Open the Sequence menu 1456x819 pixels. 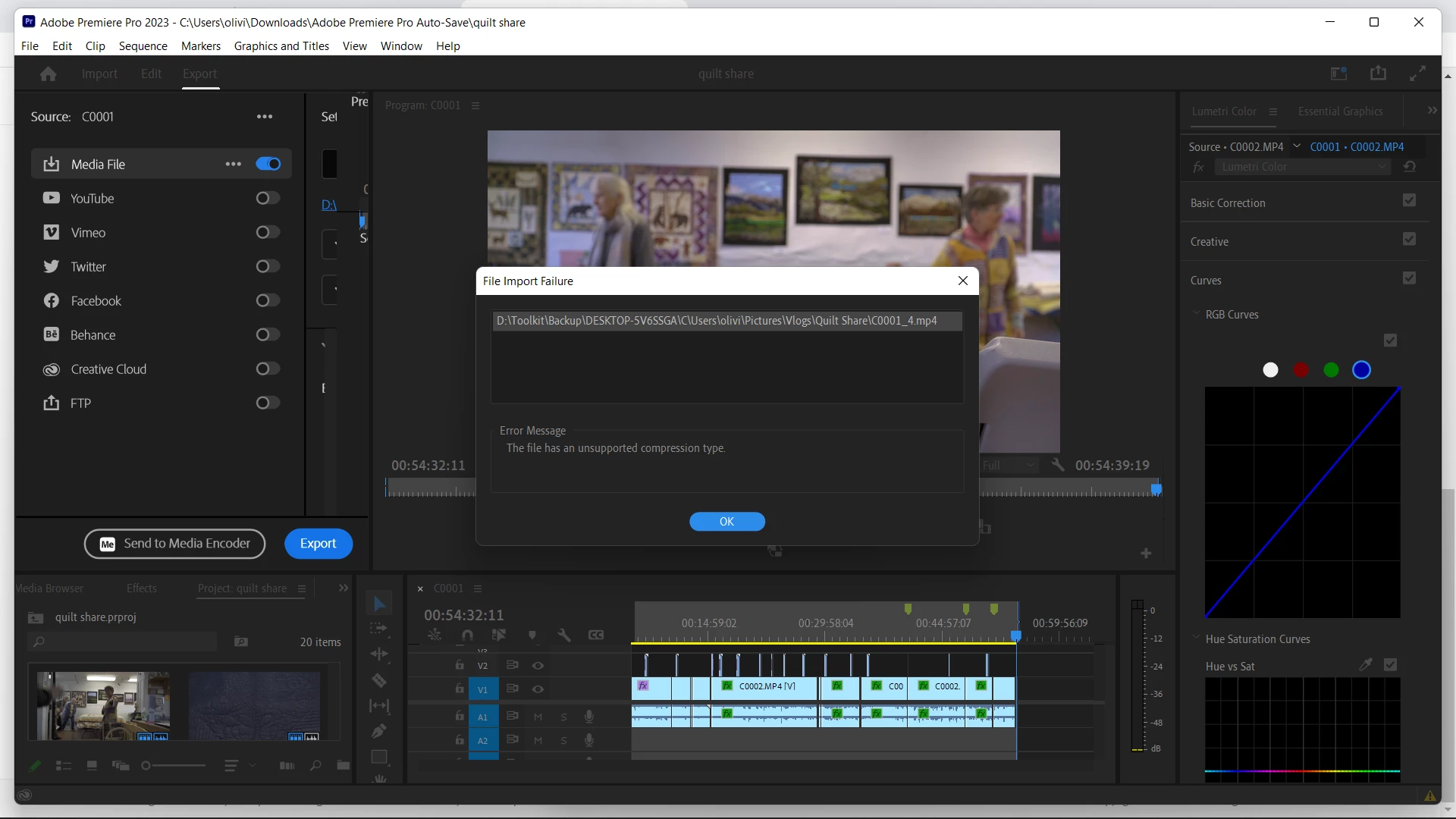pos(143,46)
